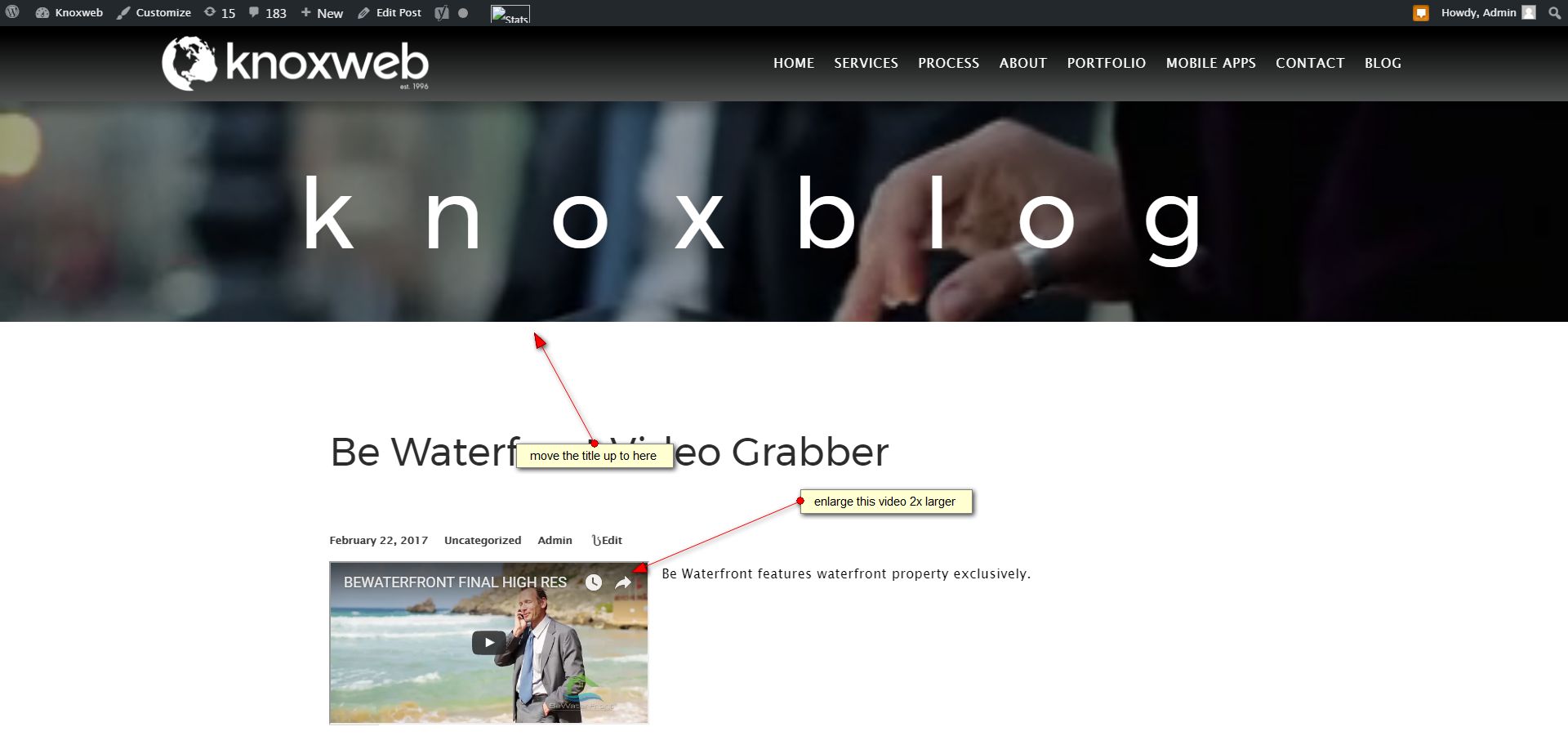
Task: Click the WordPress logo in admin bar
Action: tap(12, 12)
